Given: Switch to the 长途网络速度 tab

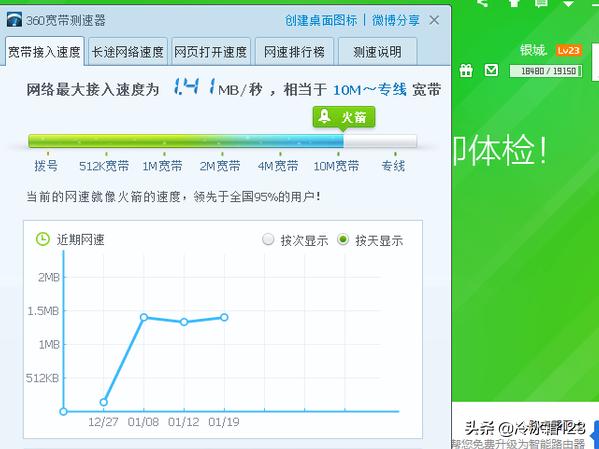Looking at the screenshot, I should 128,52.
